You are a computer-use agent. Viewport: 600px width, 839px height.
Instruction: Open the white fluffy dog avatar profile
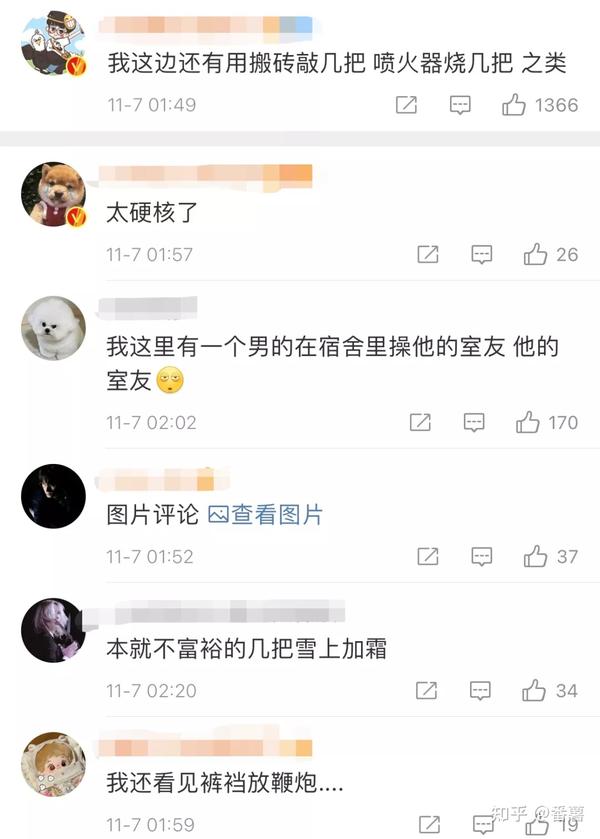pos(54,328)
